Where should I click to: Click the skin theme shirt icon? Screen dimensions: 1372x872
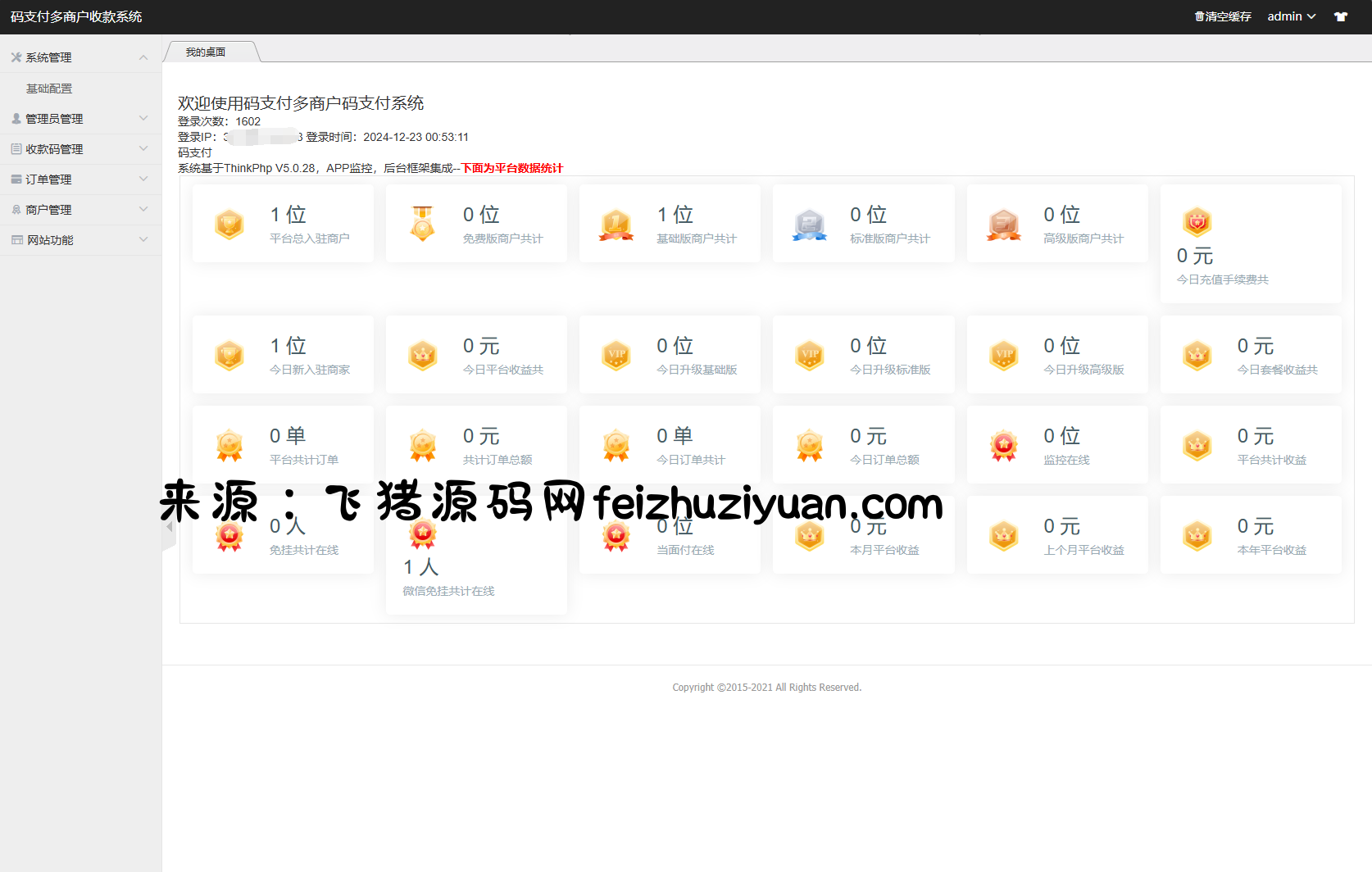tap(1341, 16)
